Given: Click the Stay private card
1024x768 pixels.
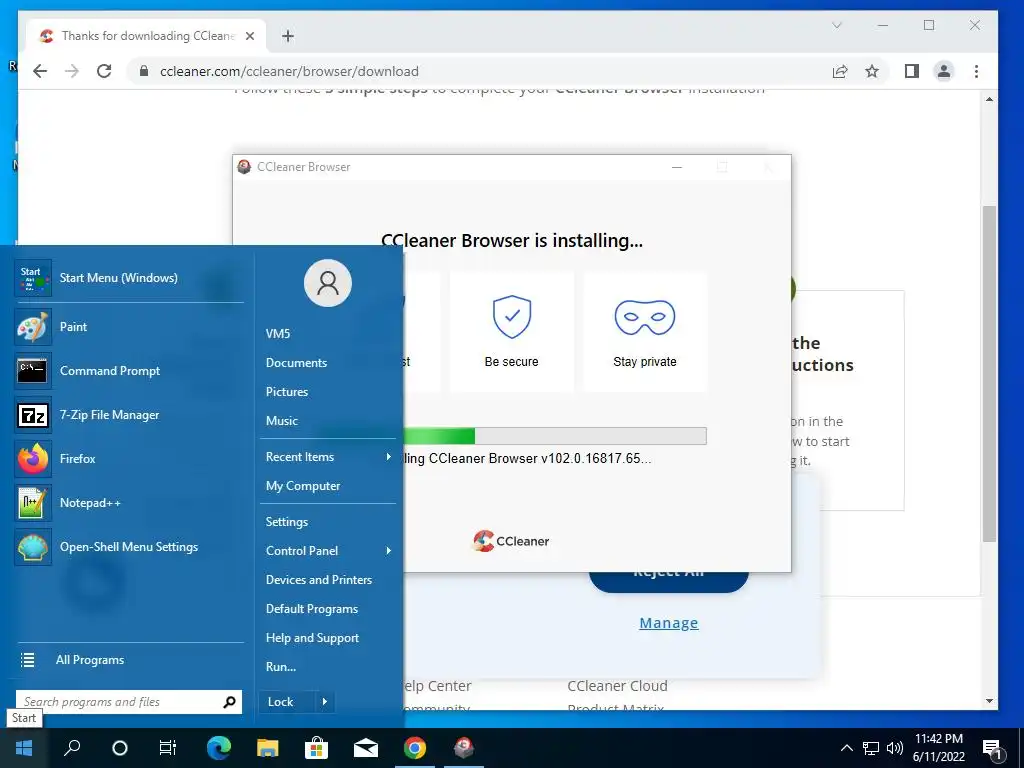Looking at the screenshot, I should pyautogui.click(x=645, y=332).
